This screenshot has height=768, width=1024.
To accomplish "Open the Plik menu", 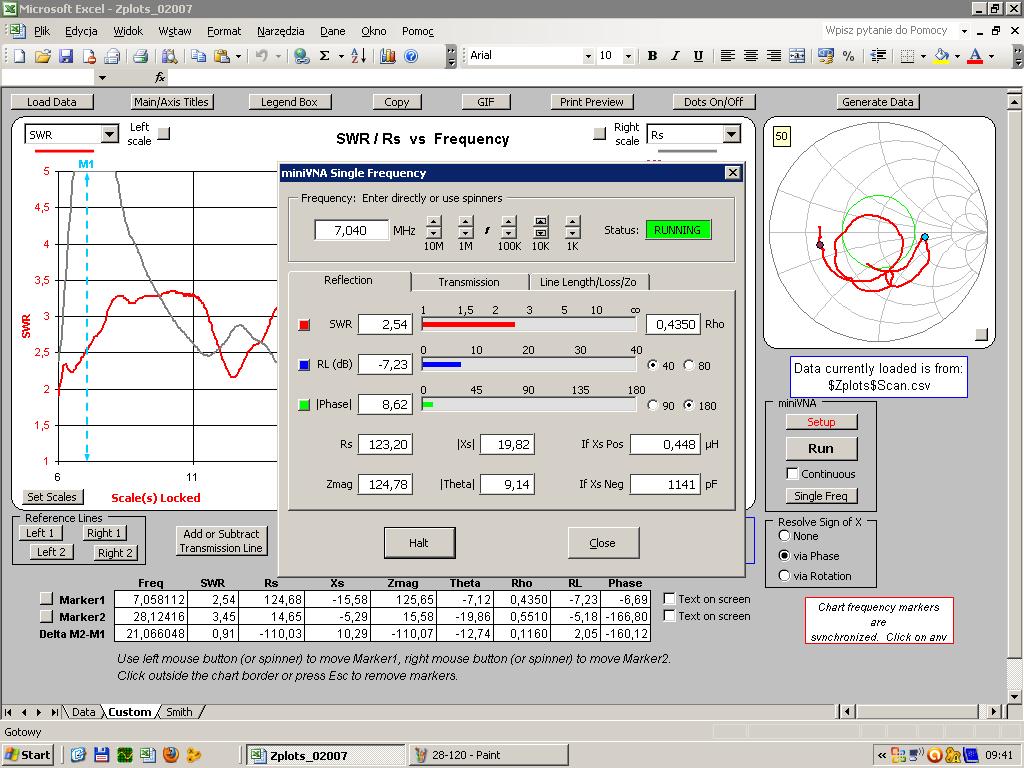I will pos(42,31).
